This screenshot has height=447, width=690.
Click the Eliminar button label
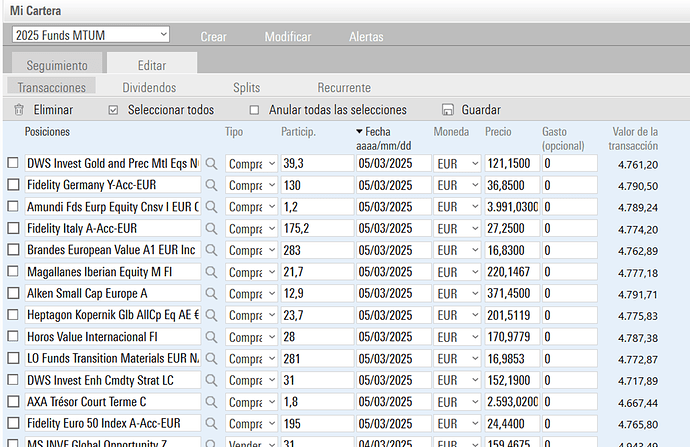pyautogui.click(x=53, y=110)
